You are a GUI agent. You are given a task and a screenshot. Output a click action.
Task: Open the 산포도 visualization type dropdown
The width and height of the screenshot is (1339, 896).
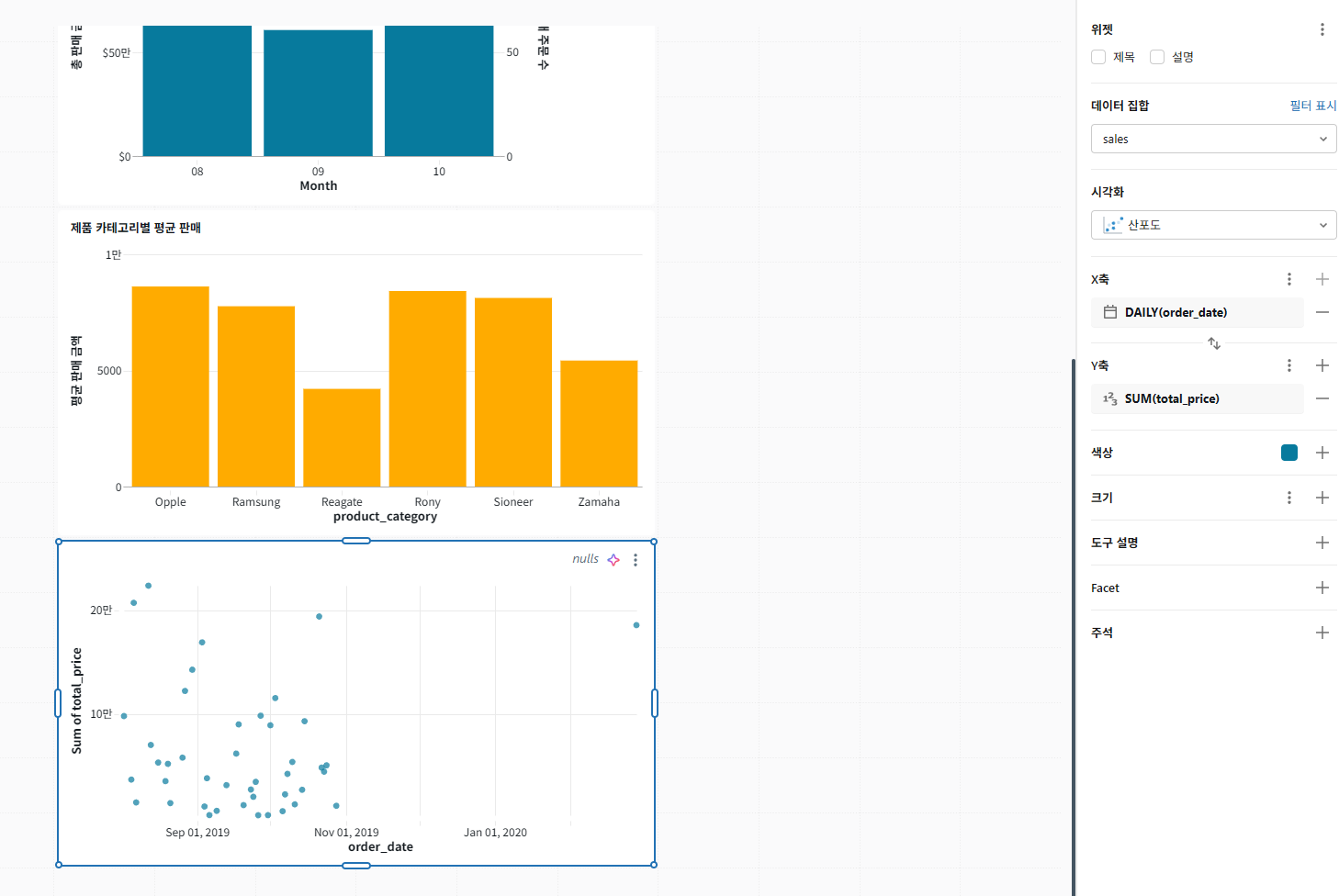1213,225
